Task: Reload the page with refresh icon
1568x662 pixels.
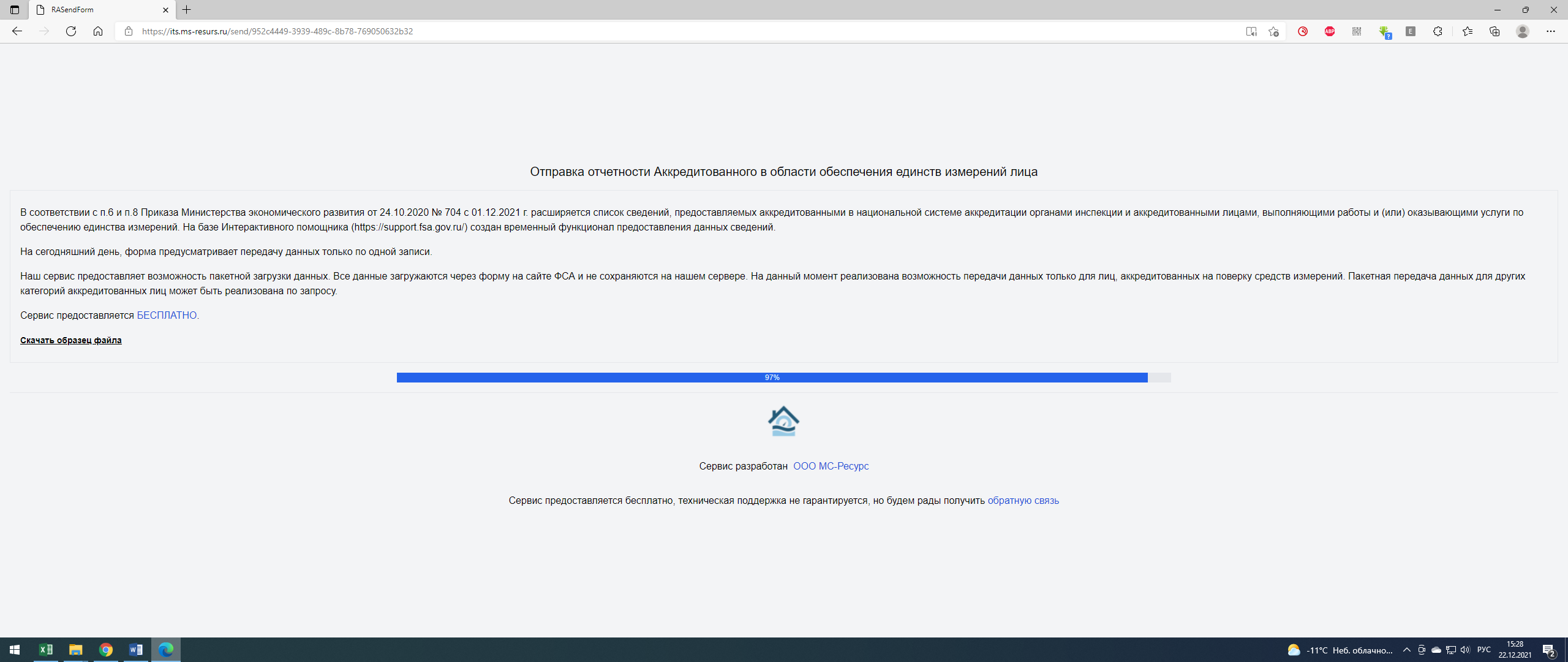Action: [x=71, y=31]
